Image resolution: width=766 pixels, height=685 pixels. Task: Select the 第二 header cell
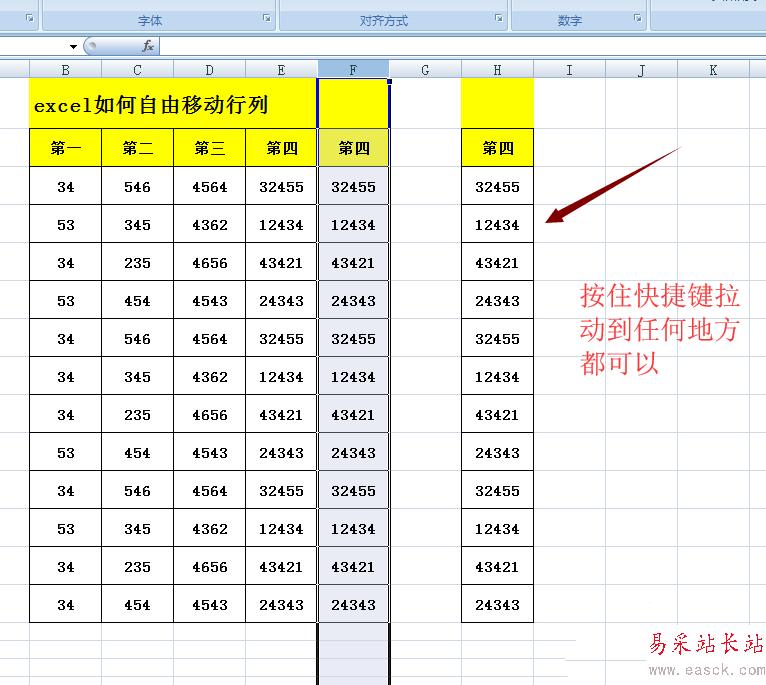(x=137, y=148)
